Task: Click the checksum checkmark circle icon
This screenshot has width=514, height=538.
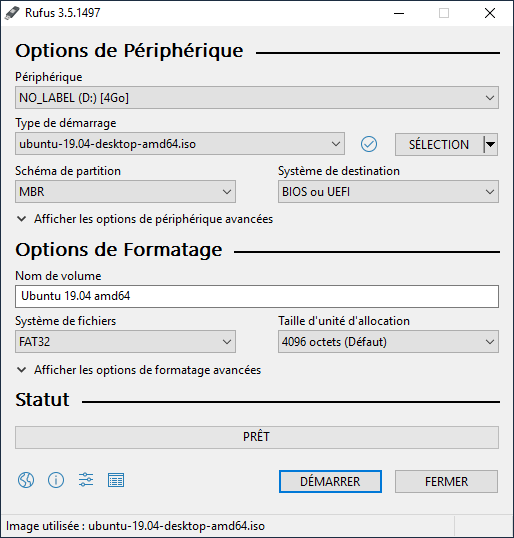Action: point(369,144)
